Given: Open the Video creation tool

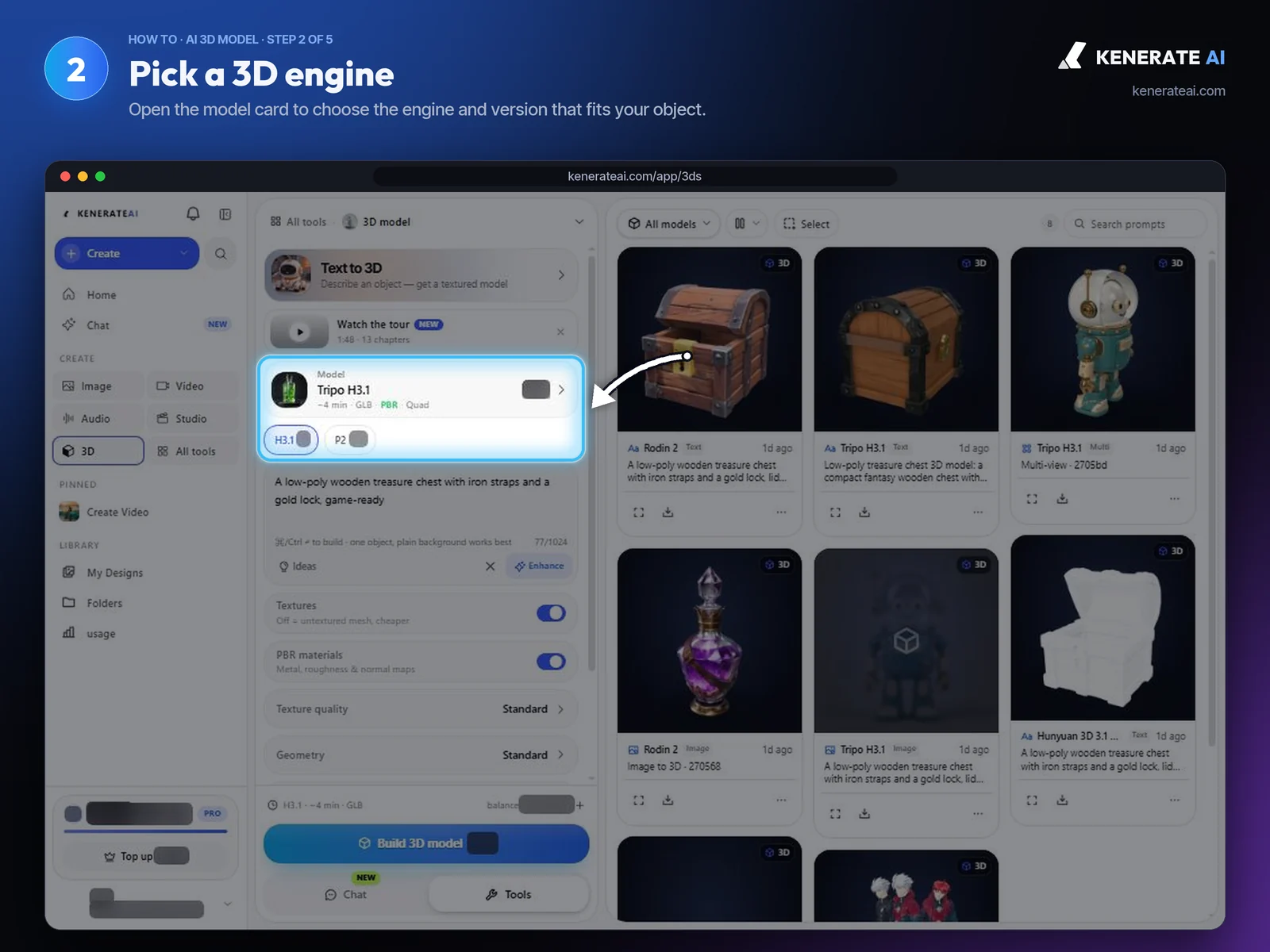Looking at the screenshot, I should pos(192,386).
